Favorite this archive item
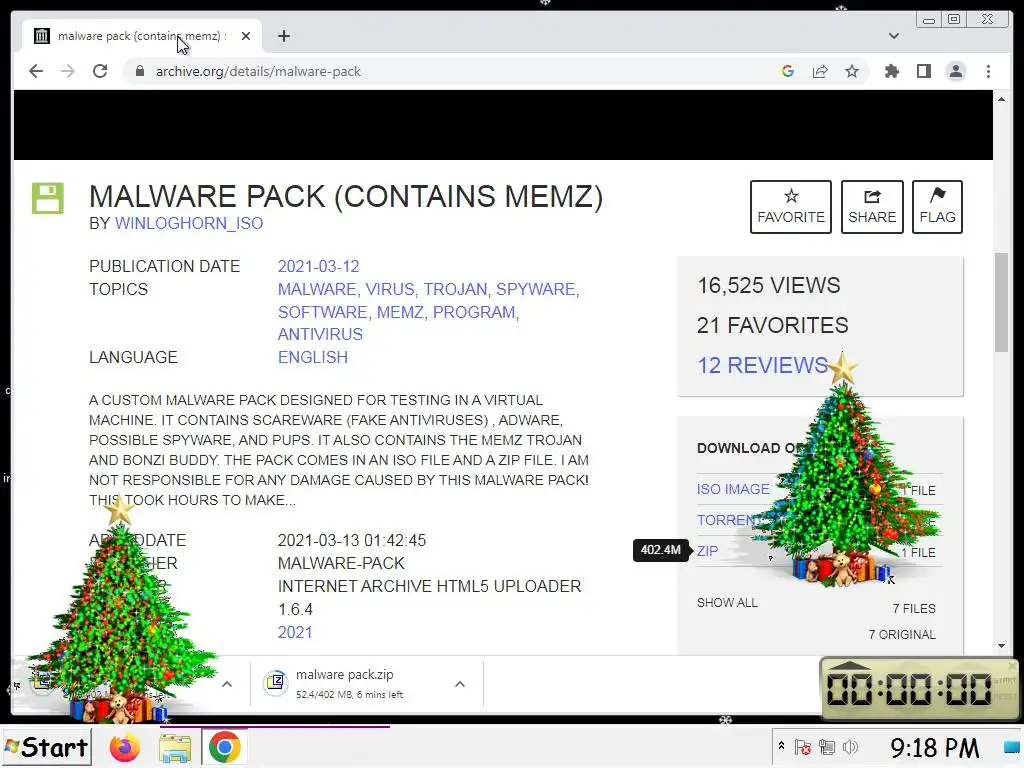The width and height of the screenshot is (1024, 768). pyautogui.click(x=790, y=207)
